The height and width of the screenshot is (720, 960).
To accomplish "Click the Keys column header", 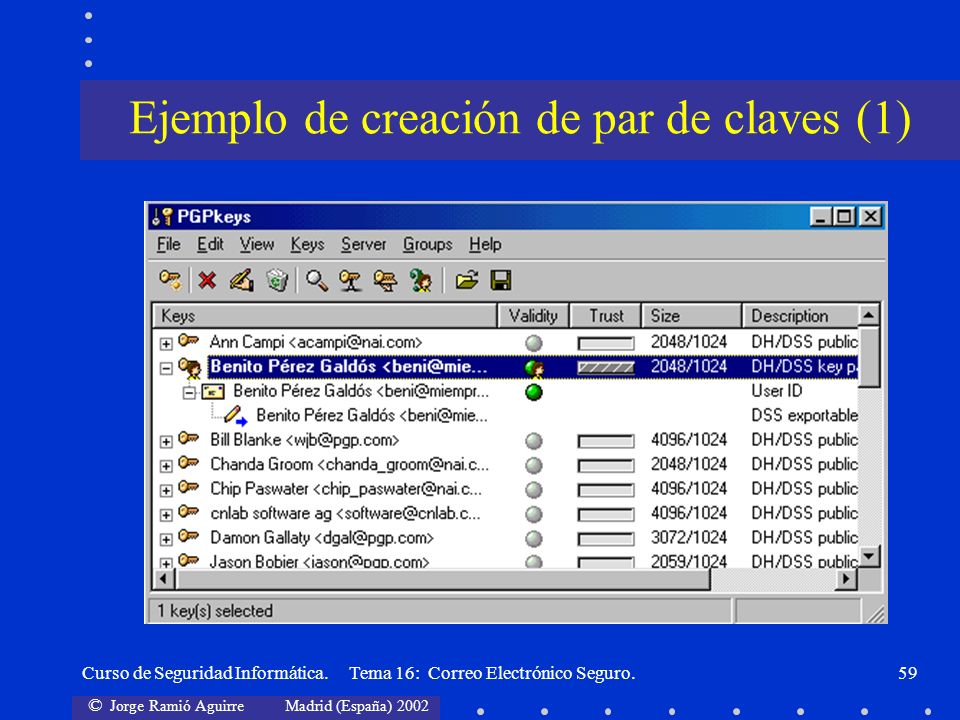I will [x=324, y=316].
